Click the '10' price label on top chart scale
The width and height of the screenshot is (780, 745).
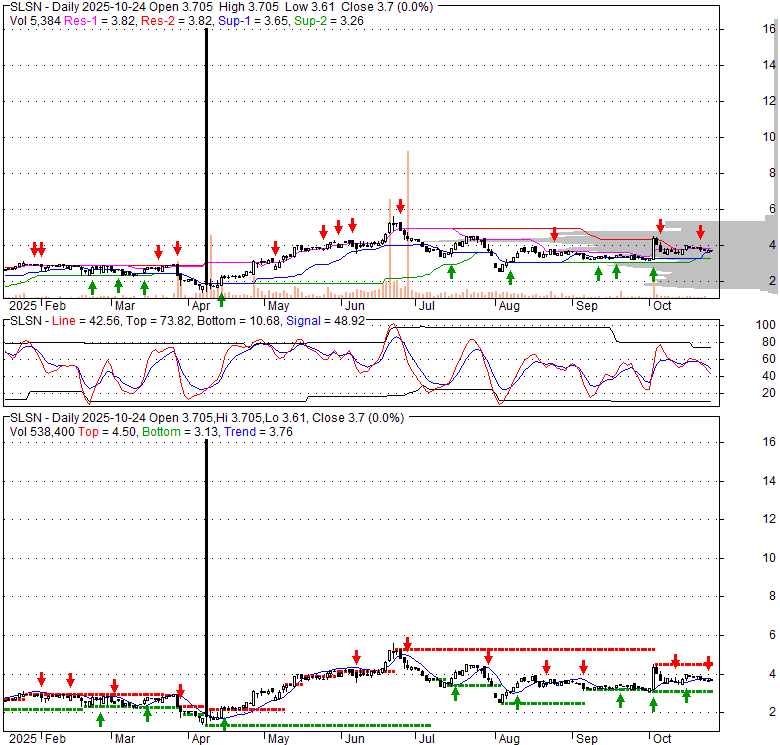769,137
